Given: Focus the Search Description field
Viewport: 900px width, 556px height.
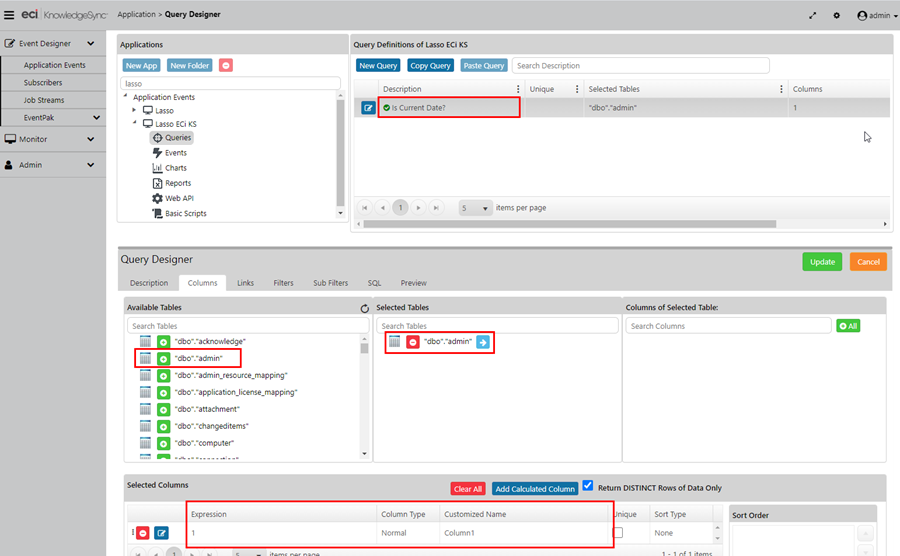Looking at the screenshot, I should pos(641,65).
